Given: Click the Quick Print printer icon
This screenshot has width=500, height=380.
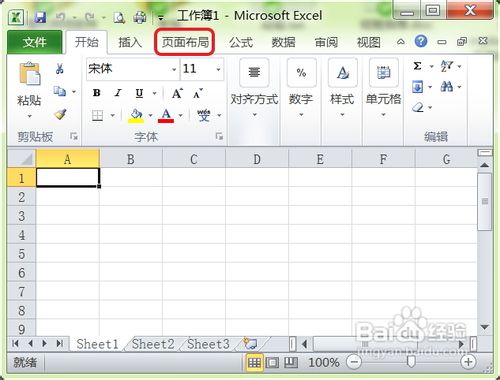Looking at the screenshot, I should click(140, 17).
